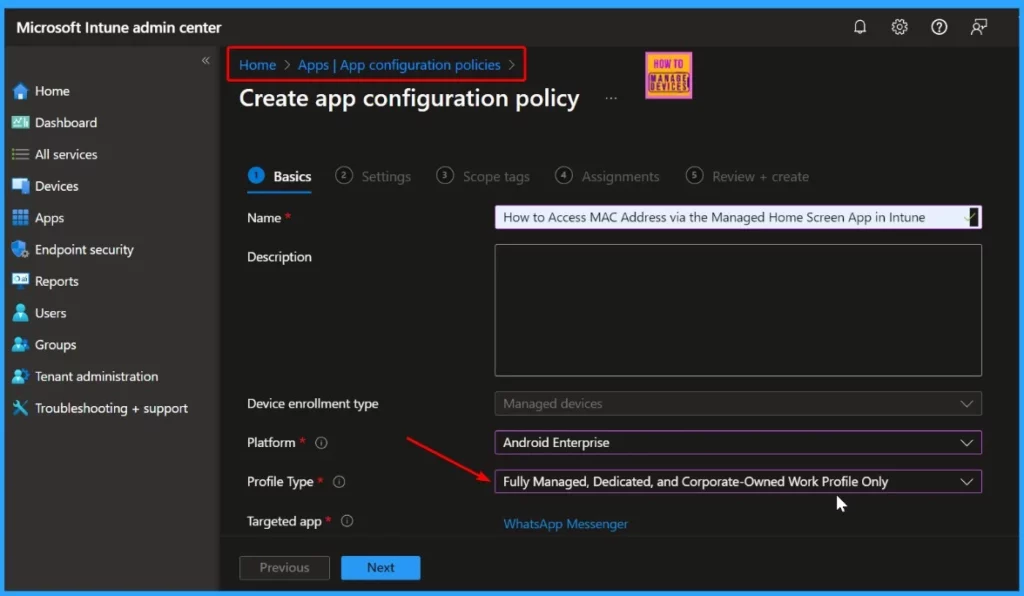
Task: Open the settings gear icon
Action: coord(899,27)
